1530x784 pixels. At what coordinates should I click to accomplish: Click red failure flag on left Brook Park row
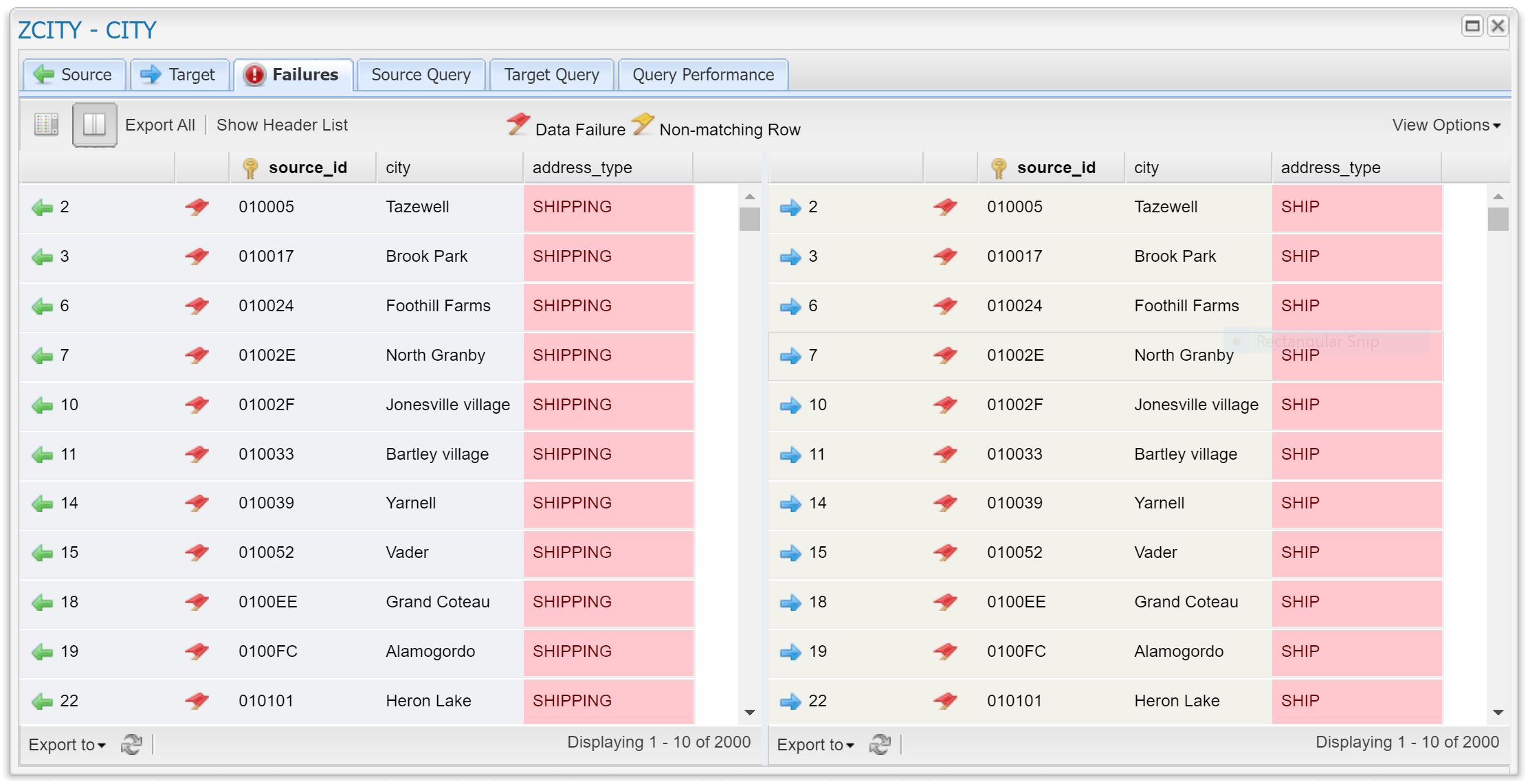click(197, 256)
